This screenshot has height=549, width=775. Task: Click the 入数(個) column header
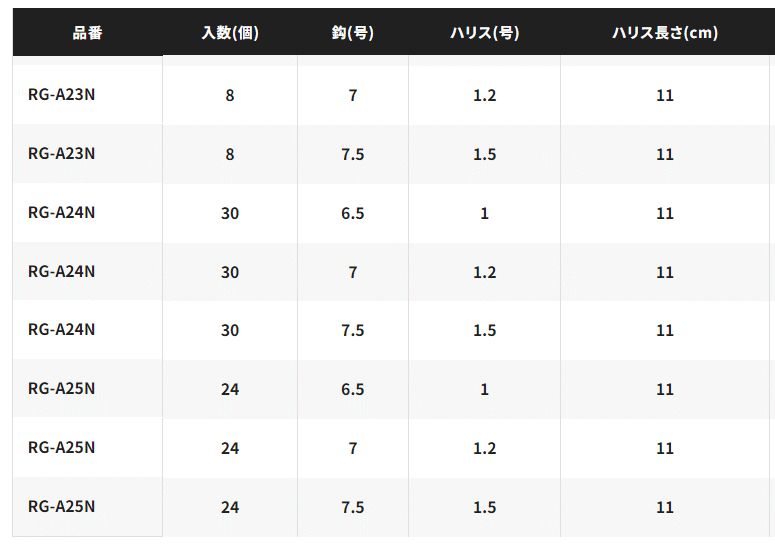[x=230, y=33]
